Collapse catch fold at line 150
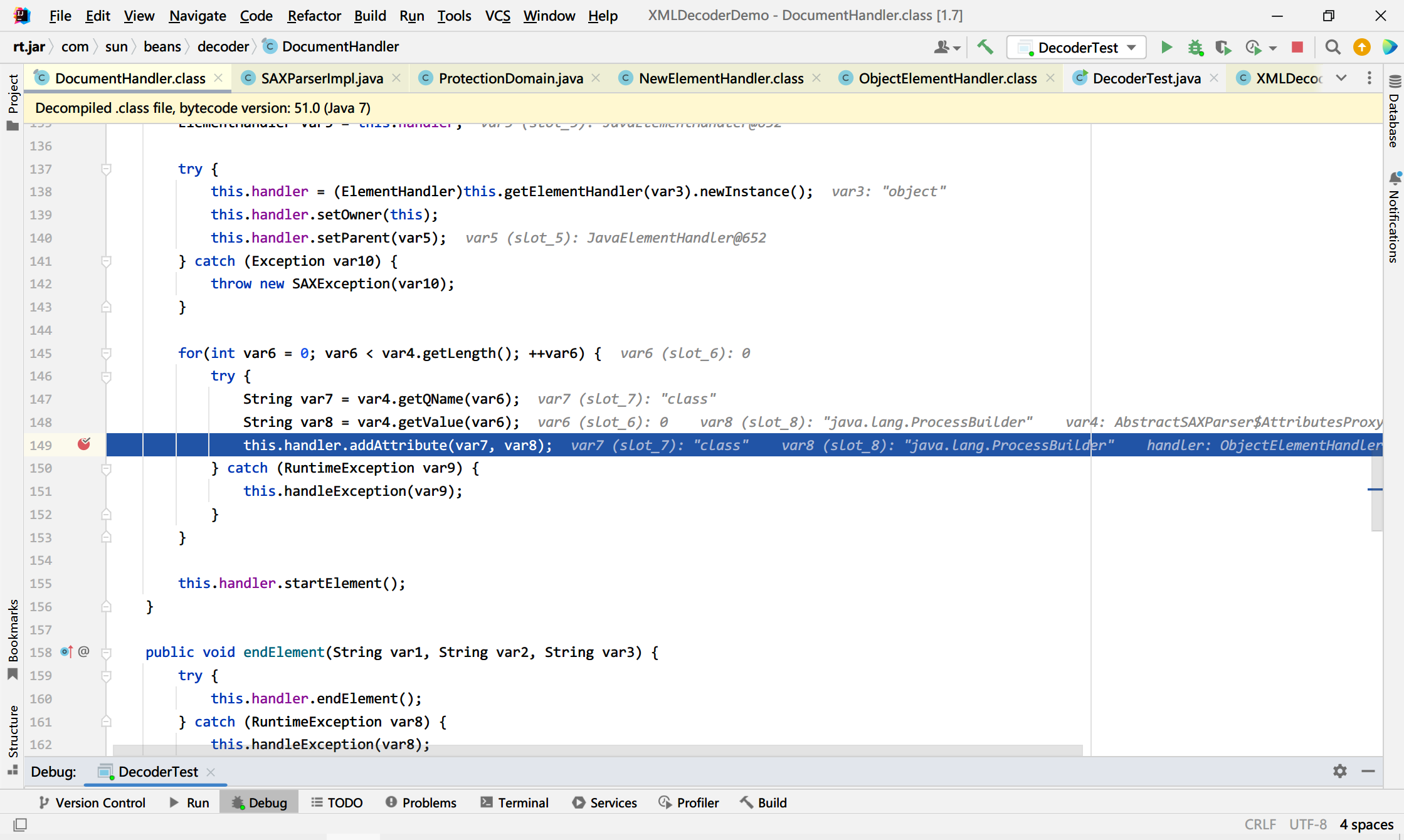This screenshot has width=1404, height=840. (x=106, y=469)
